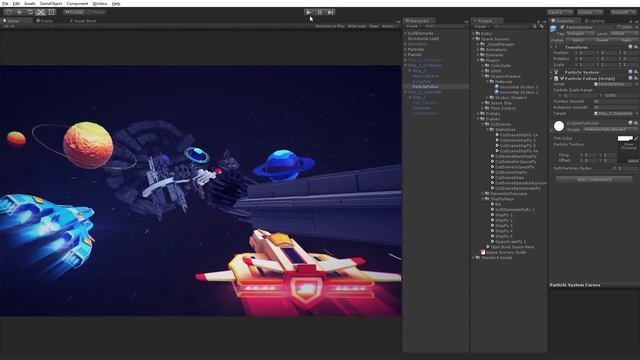The image size is (640, 360).
Task: Switch to the Scene tab
Action: click(x=44, y=20)
